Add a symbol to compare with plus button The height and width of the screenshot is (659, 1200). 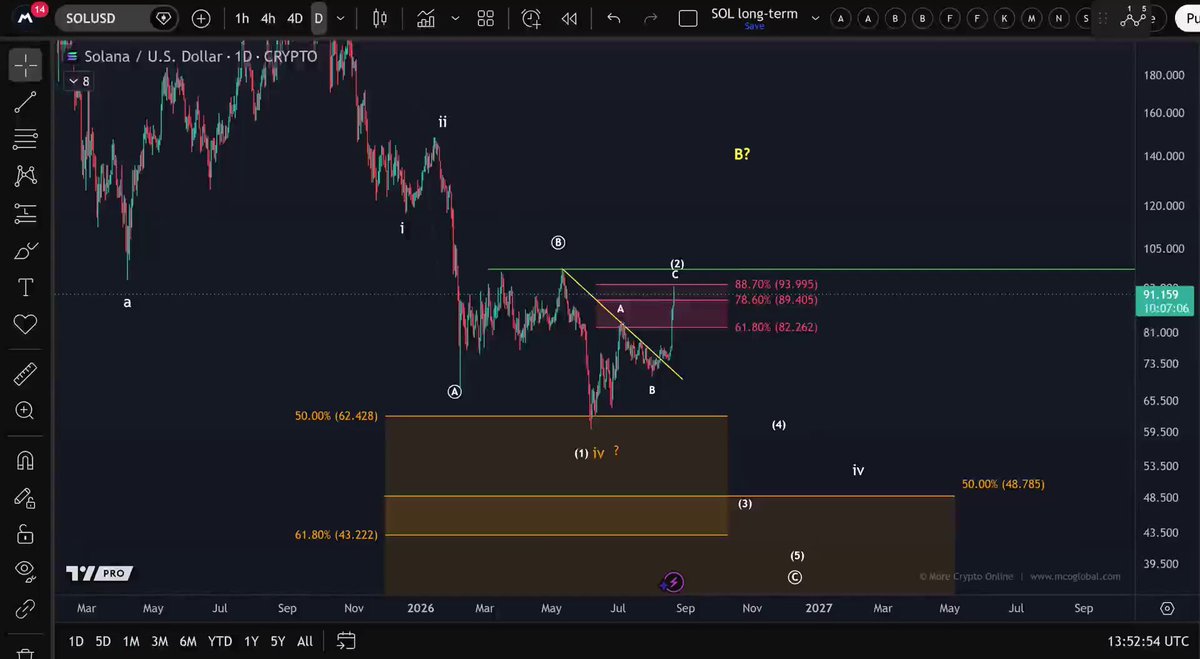[x=201, y=18]
